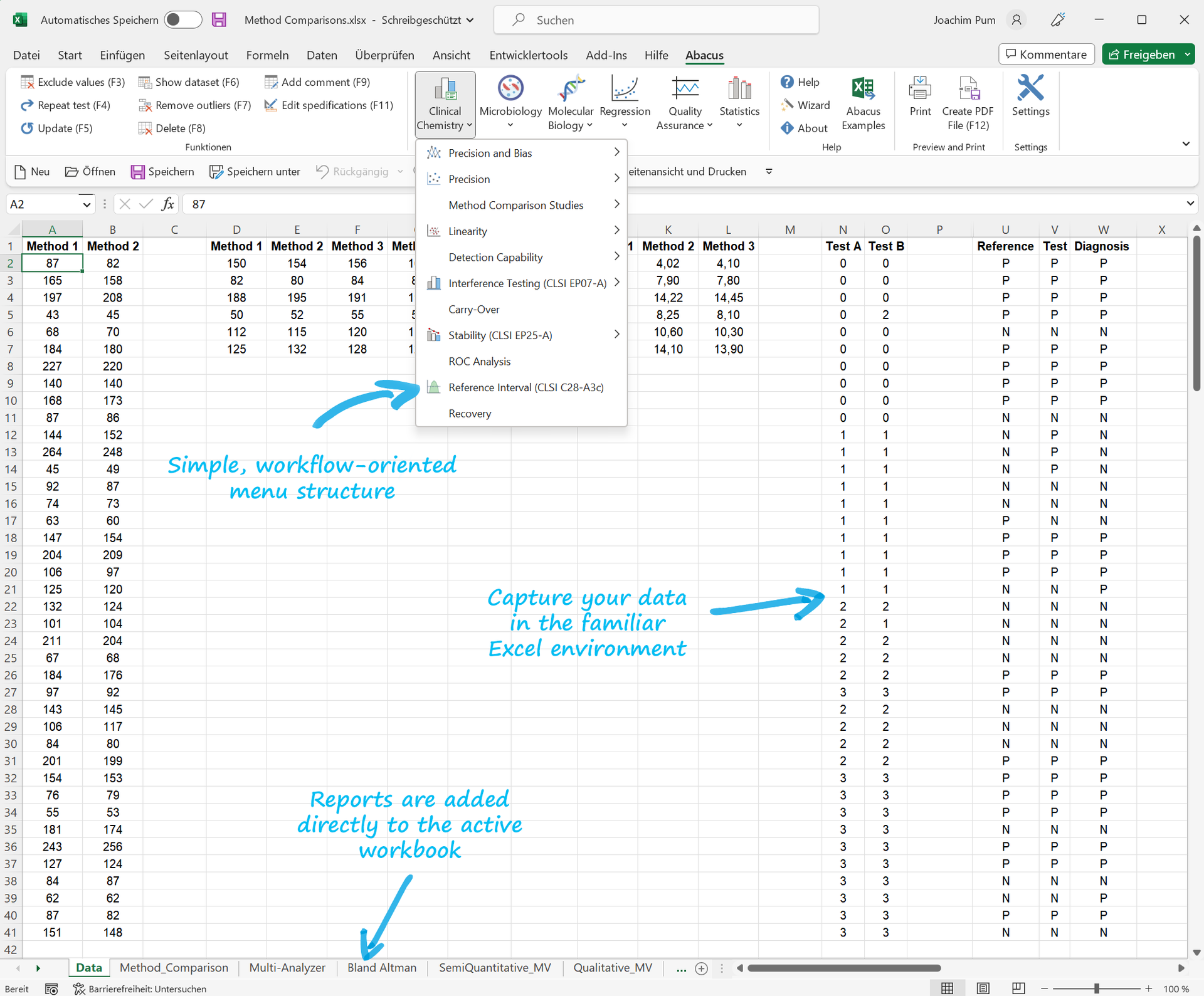Click Create PDF File icon
1204x996 pixels.
click(968, 89)
